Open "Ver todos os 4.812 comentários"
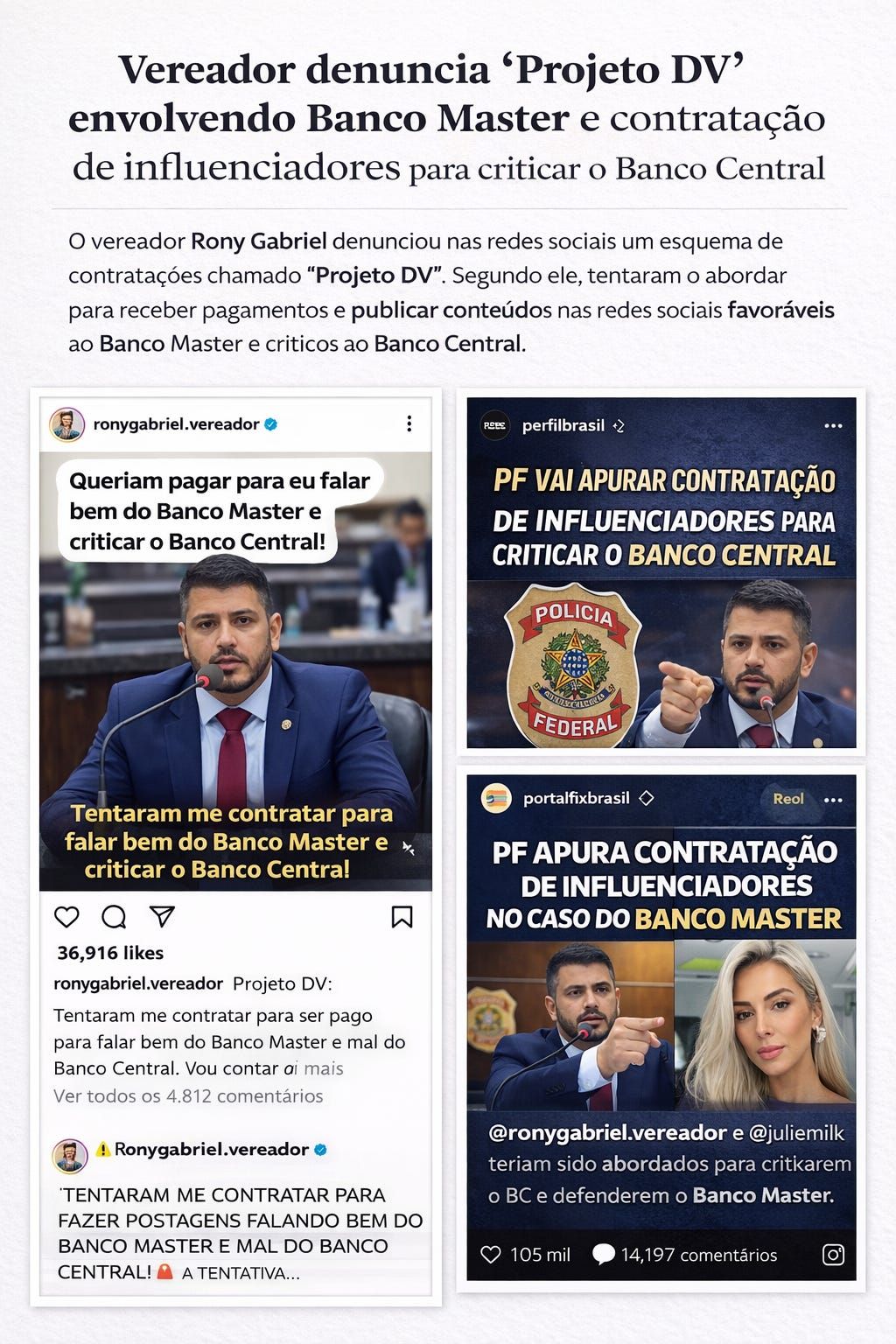896x1344 pixels. point(188,1096)
